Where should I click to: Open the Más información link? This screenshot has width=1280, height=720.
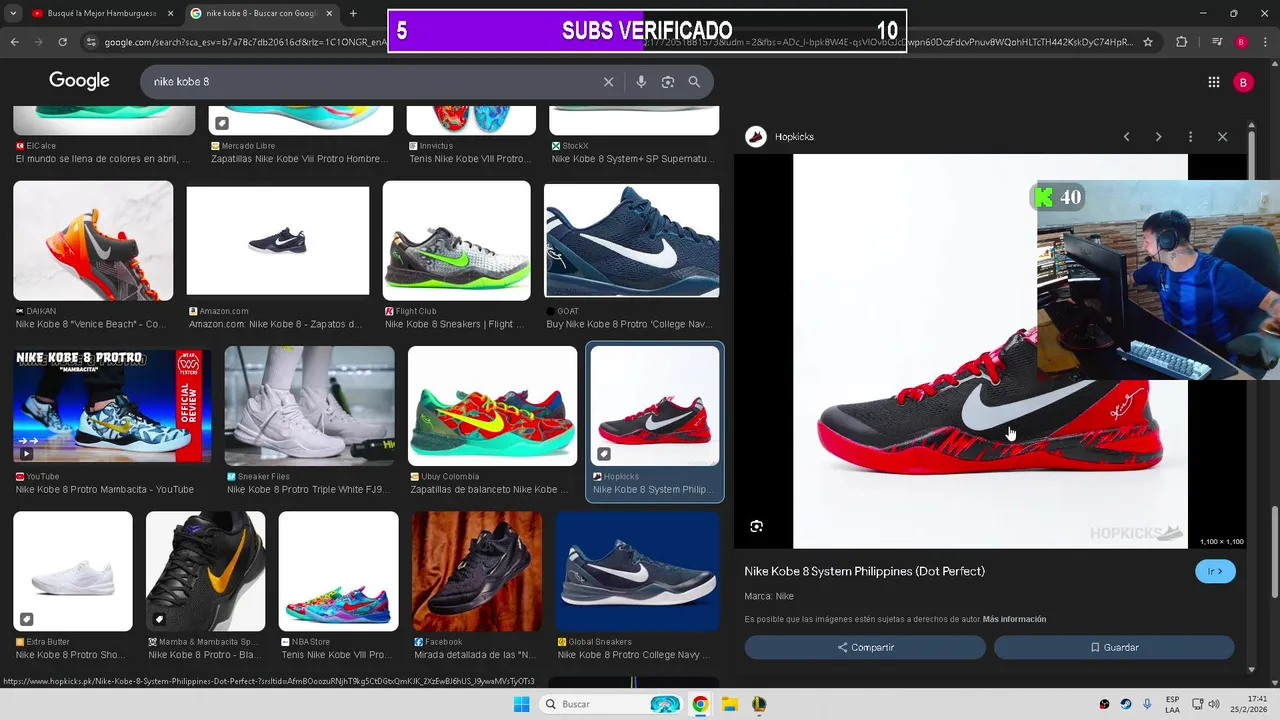point(1014,619)
